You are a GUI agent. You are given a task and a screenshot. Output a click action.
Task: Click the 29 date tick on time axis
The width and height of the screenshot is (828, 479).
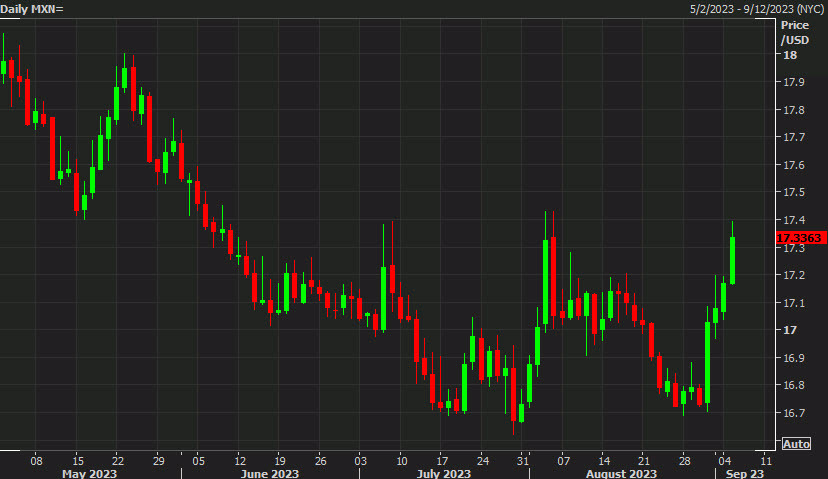coord(158,461)
